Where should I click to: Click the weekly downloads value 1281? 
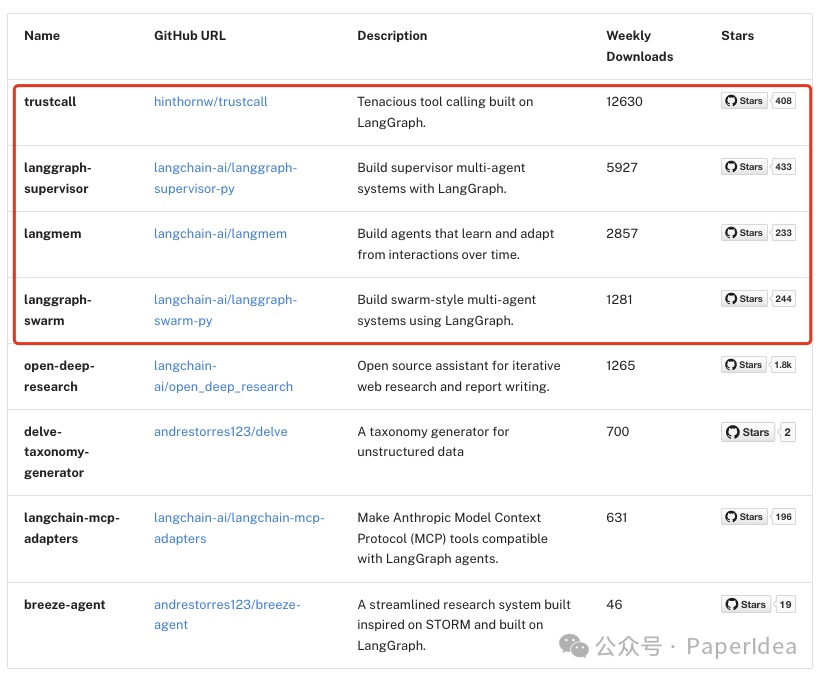point(619,300)
